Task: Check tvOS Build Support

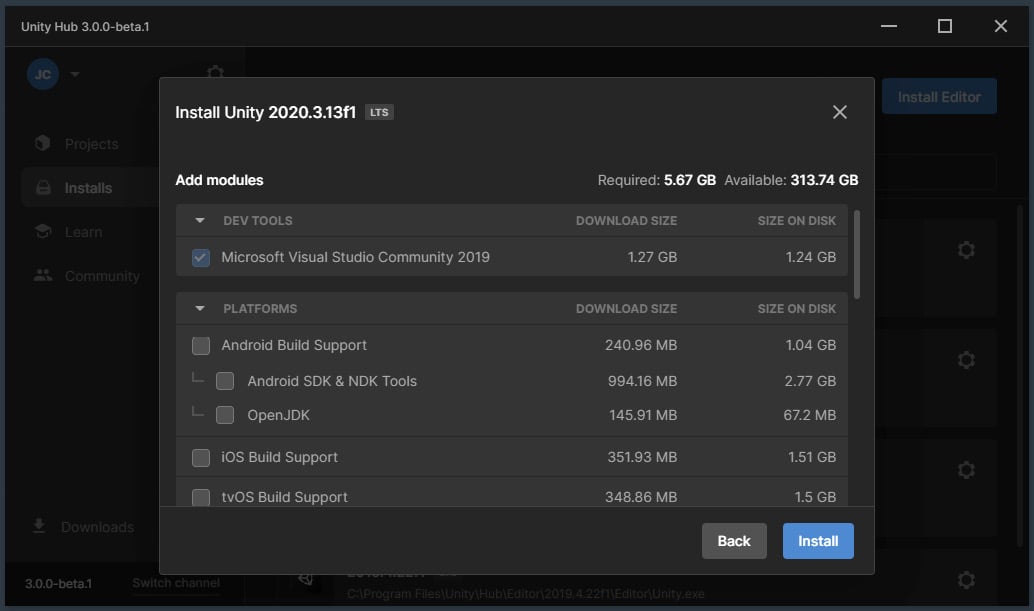Action: [201, 497]
